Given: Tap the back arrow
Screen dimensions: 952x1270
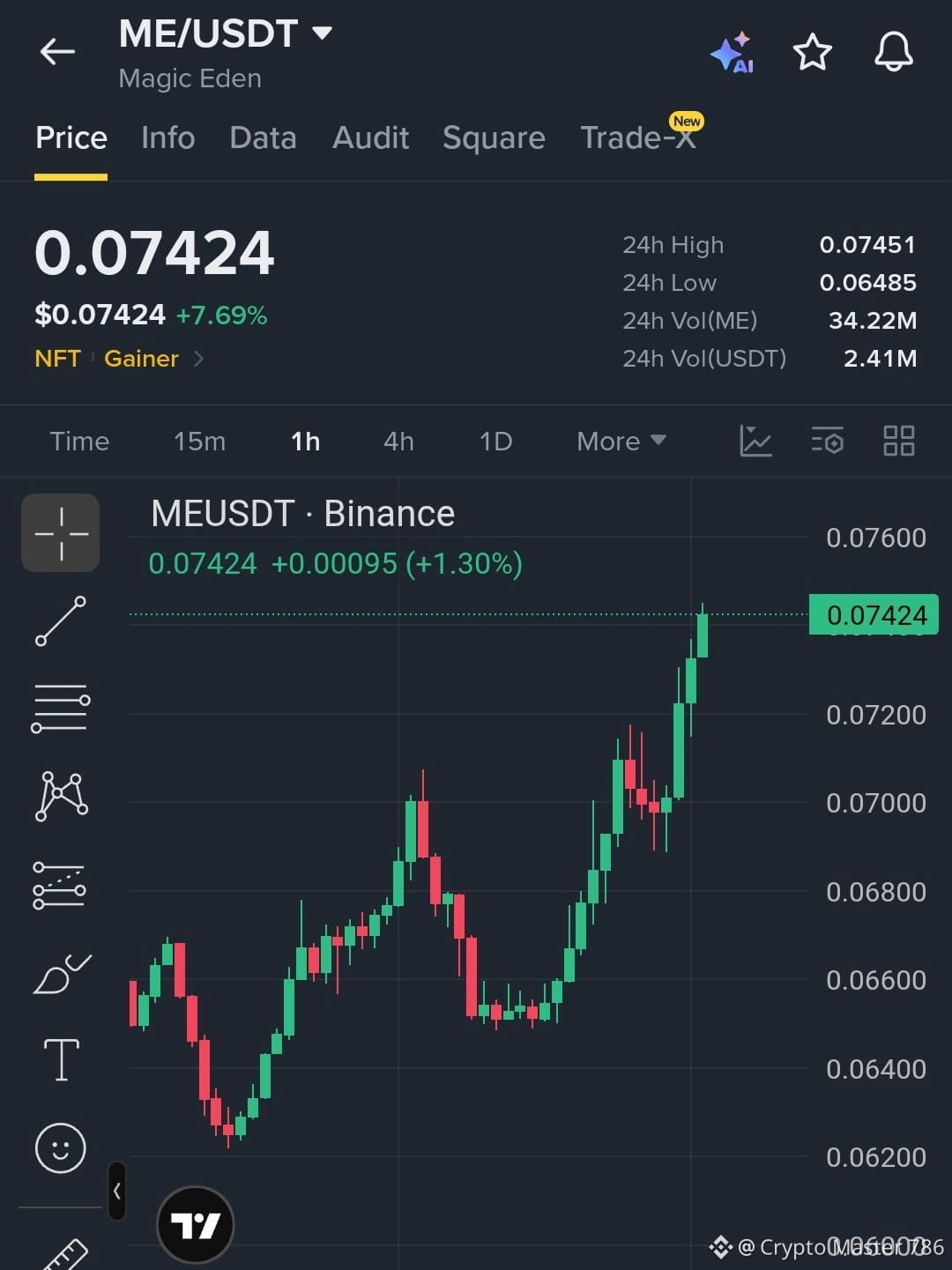Looking at the screenshot, I should point(57,52).
